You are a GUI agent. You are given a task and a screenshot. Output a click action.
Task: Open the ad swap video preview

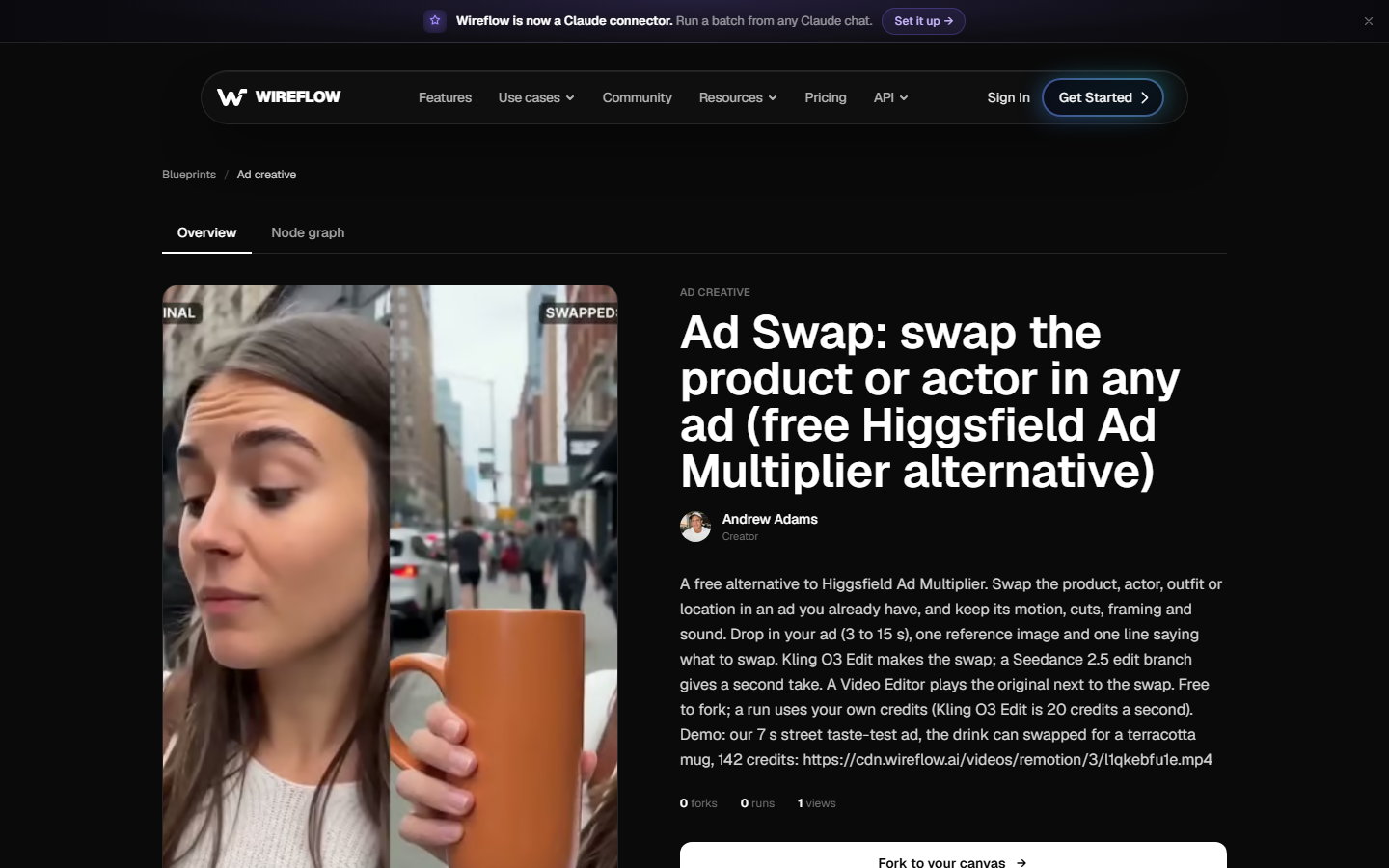(x=390, y=577)
